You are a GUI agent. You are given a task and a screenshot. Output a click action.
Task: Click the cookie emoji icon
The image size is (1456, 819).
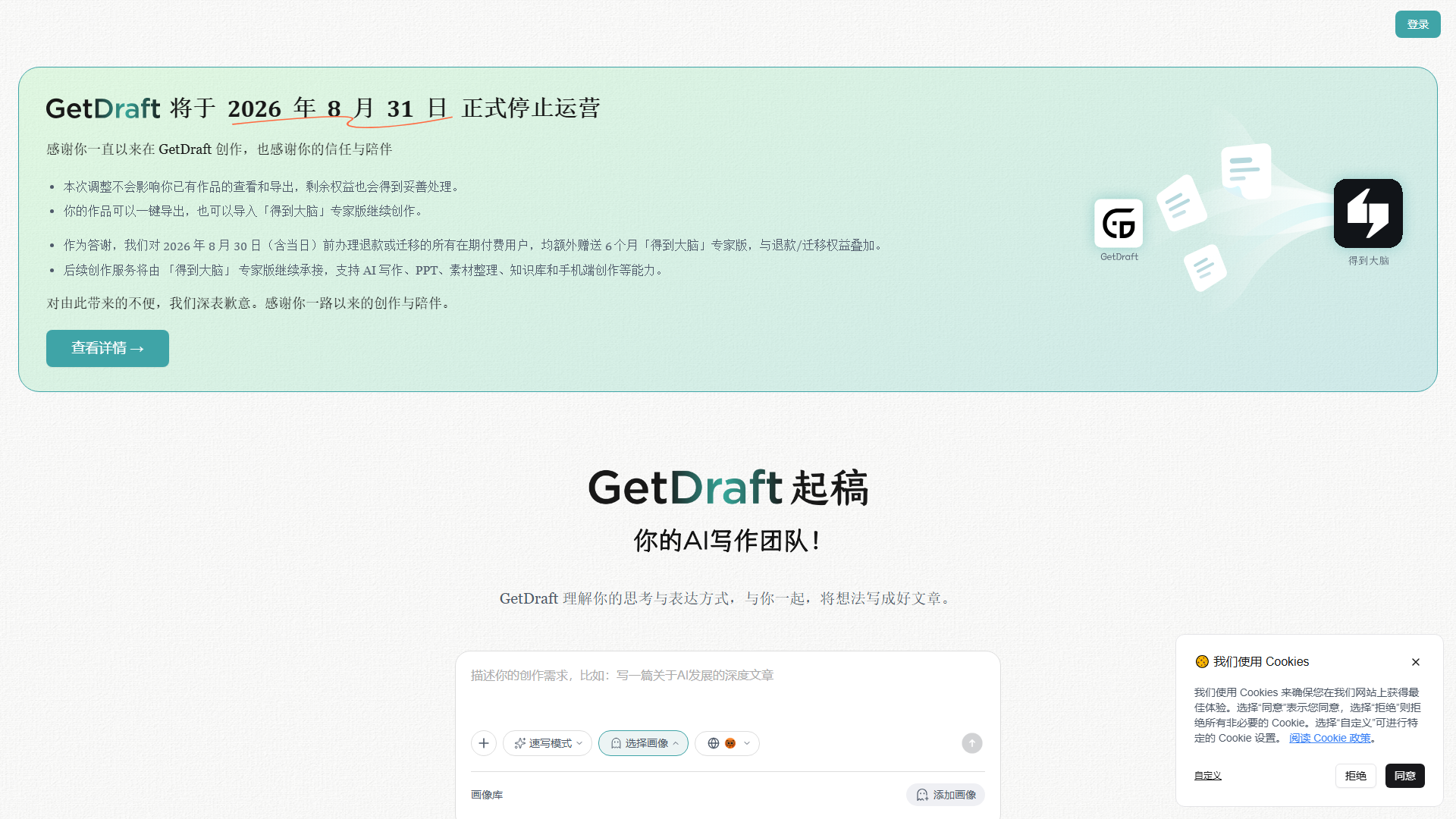click(1202, 661)
